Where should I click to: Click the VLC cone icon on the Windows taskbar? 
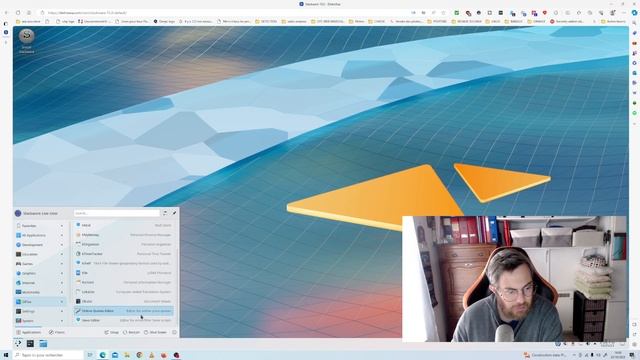click(x=151, y=355)
